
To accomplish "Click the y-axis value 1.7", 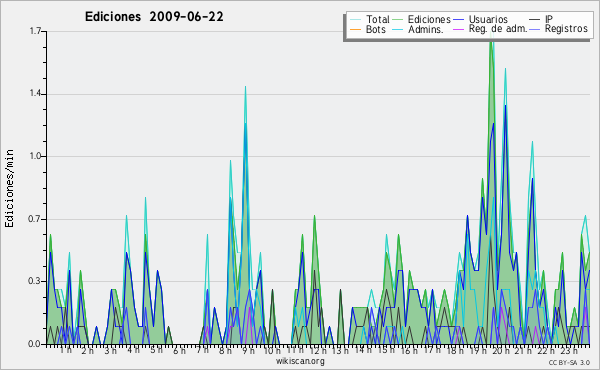I will click(x=35, y=31).
